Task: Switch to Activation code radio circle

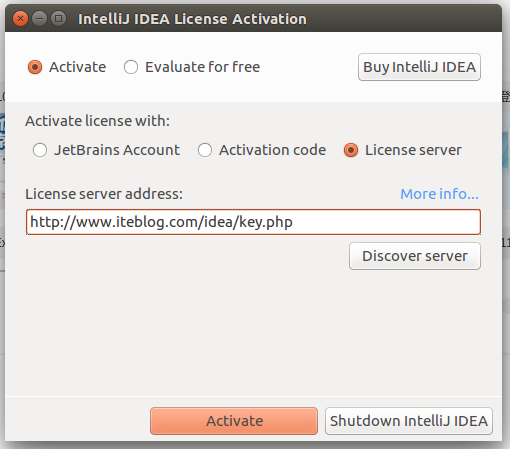Action: point(205,150)
